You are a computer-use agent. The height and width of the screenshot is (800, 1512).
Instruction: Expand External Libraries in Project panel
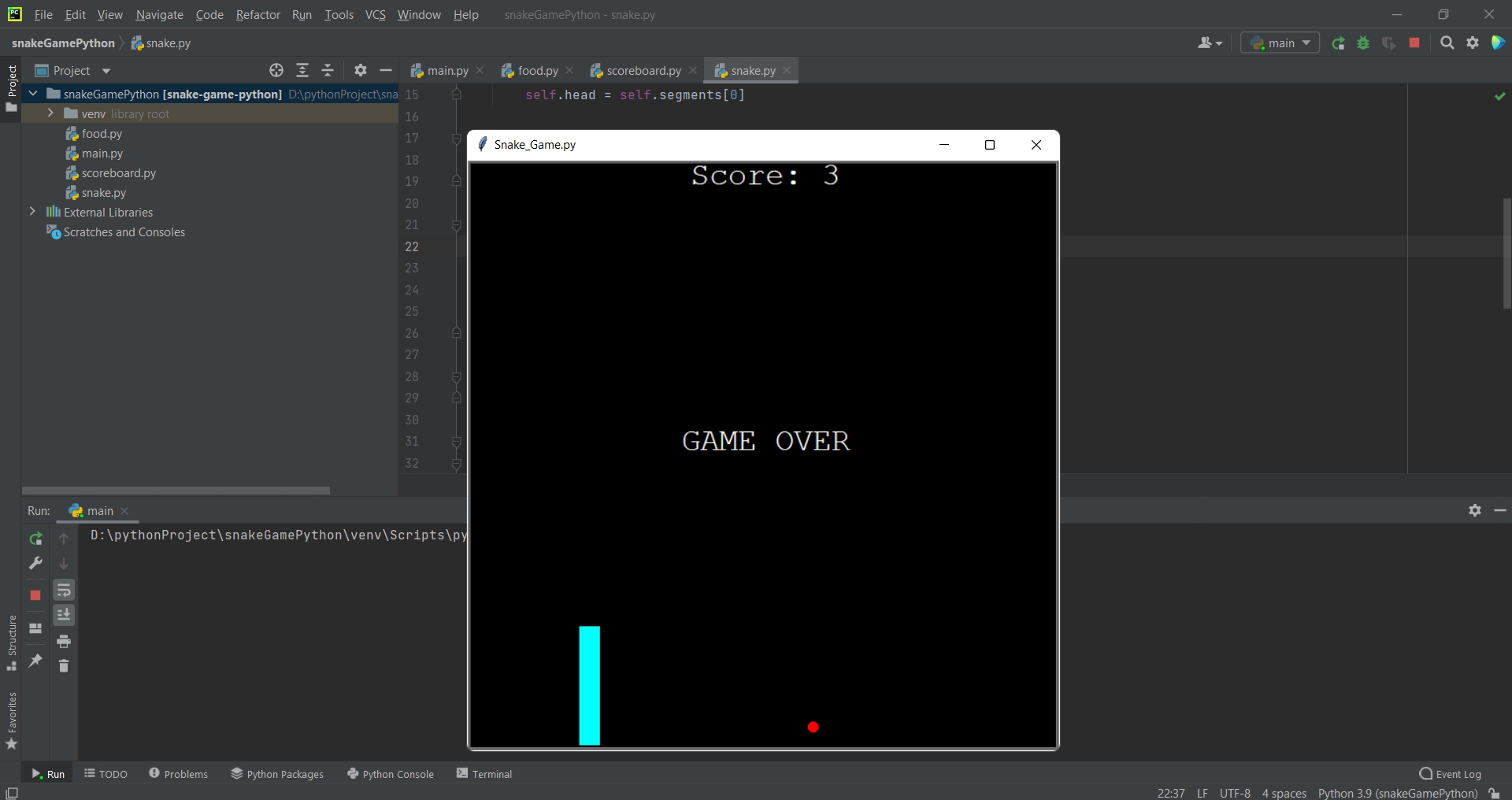coord(32,212)
